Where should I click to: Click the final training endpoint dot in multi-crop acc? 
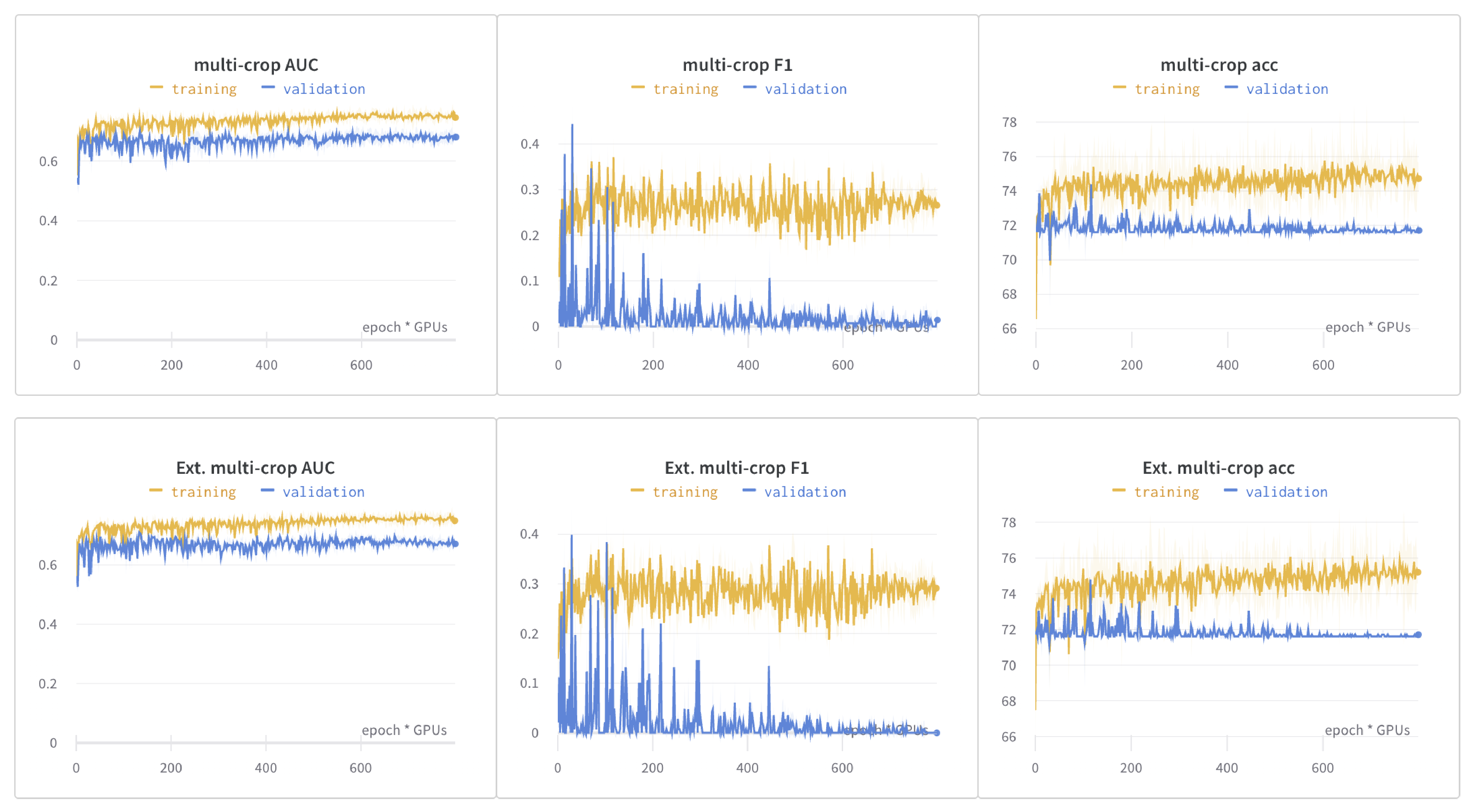[x=1419, y=179]
